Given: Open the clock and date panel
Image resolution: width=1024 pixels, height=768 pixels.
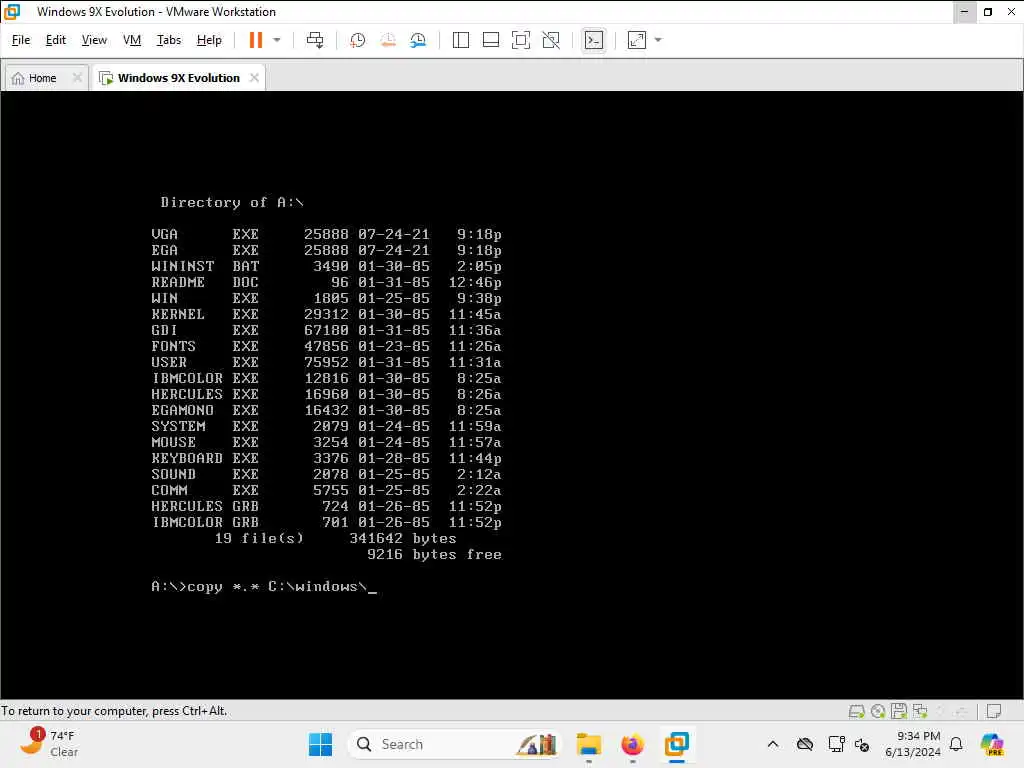Looking at the screenshot, I should pyautogui.click(x=912, y=744).
